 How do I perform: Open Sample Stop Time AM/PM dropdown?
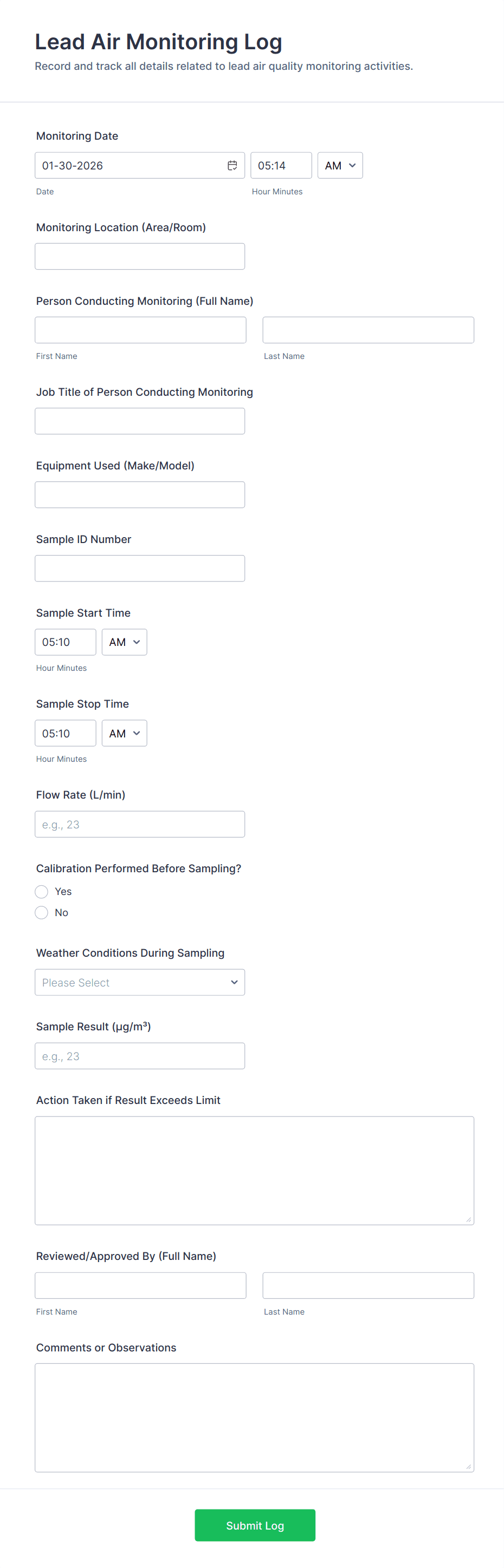124,734
